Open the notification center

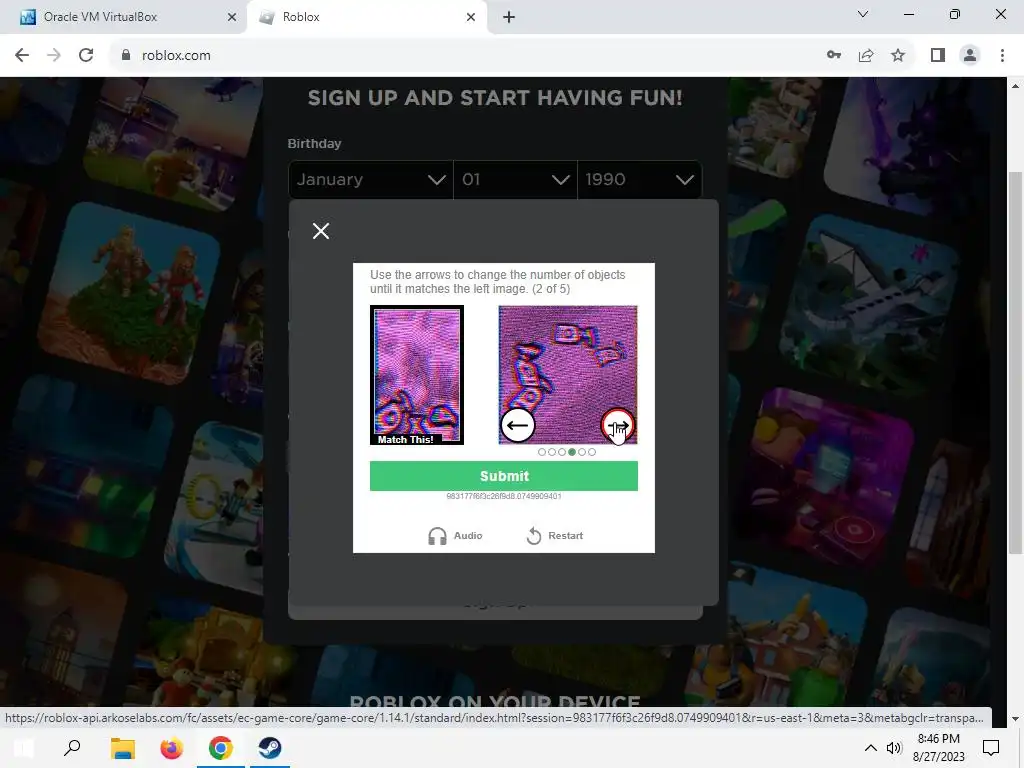click(x=991, y=748)
